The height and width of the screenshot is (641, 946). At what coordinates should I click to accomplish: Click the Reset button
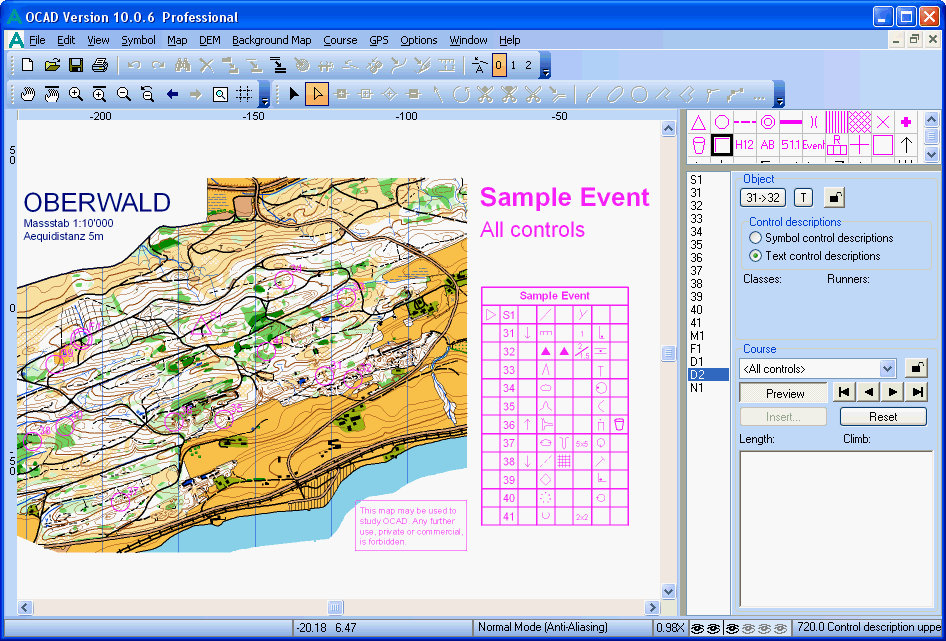tap(882, 417)
